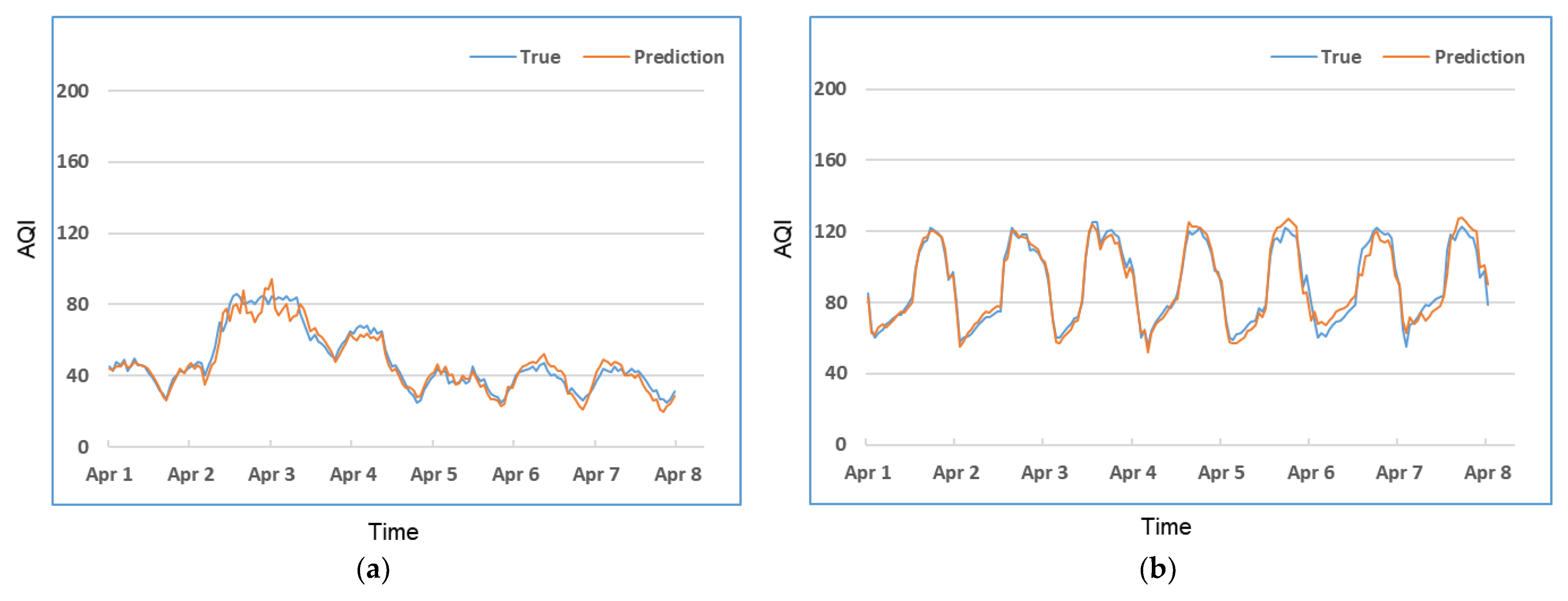Screen dimensions: 1568x601
Task: Click the blue True legend line in chart (b)
Action: [1294, 57]
